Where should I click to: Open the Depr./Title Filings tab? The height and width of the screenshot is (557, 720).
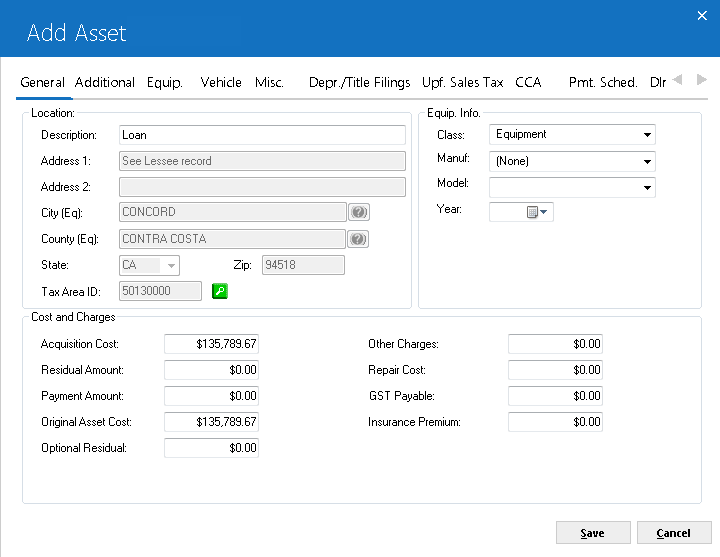pos(359,83)
